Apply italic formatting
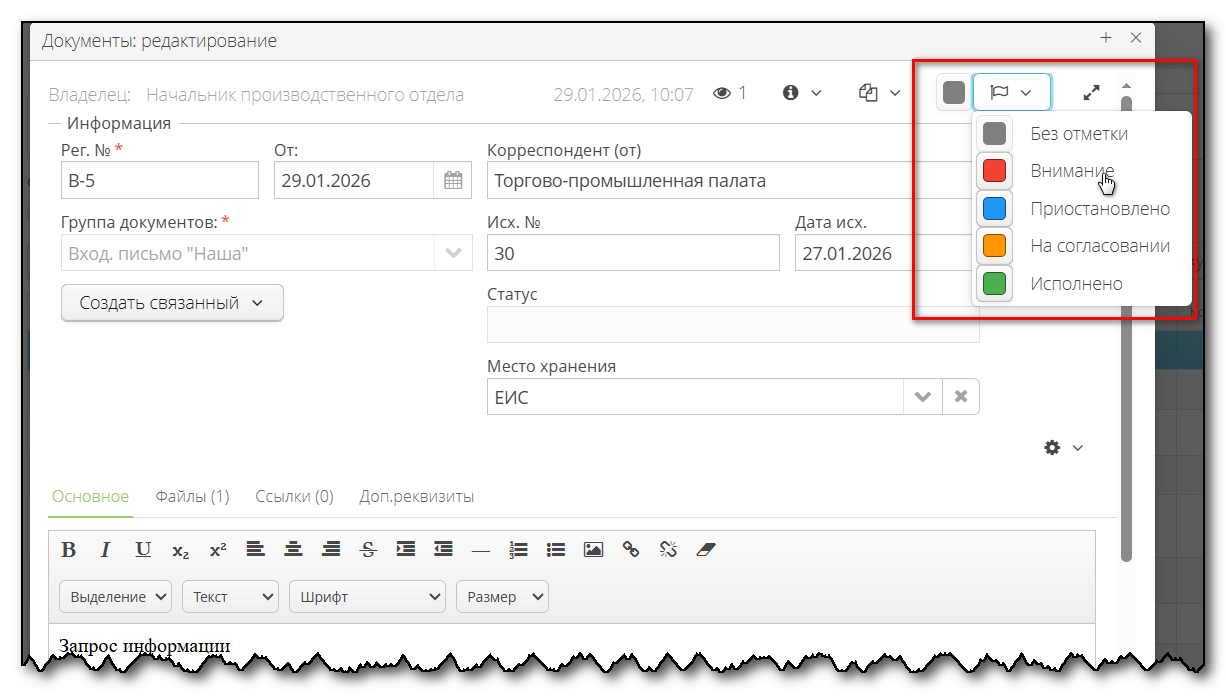Image resolution: width=1226 pixels, height=700 pixels. click(105, 549)
